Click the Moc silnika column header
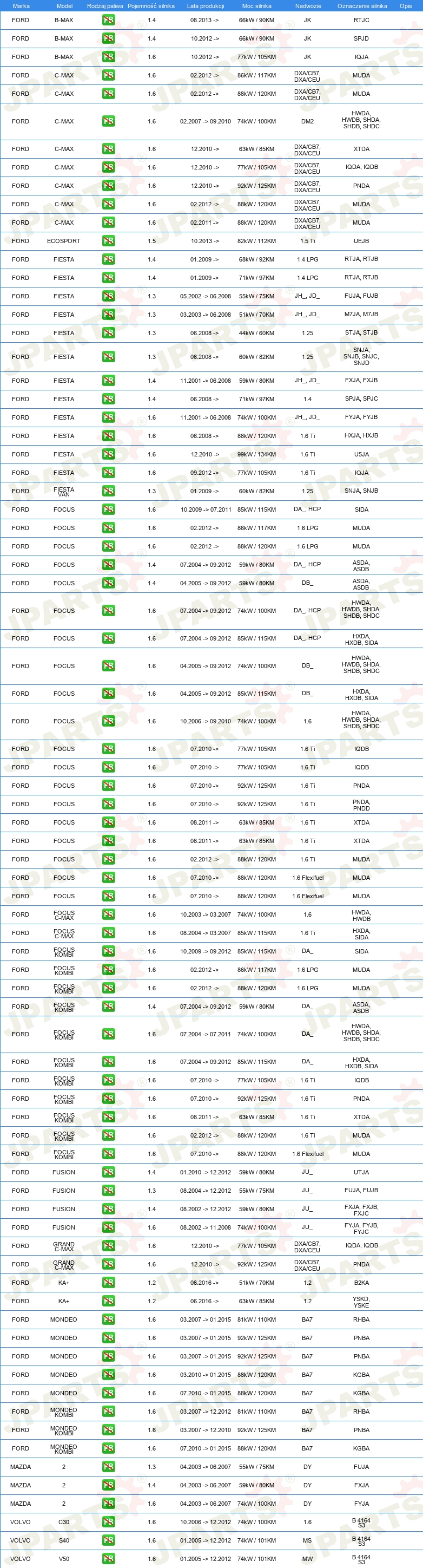This screenshot has height=1568, width=423. (256, 5)
